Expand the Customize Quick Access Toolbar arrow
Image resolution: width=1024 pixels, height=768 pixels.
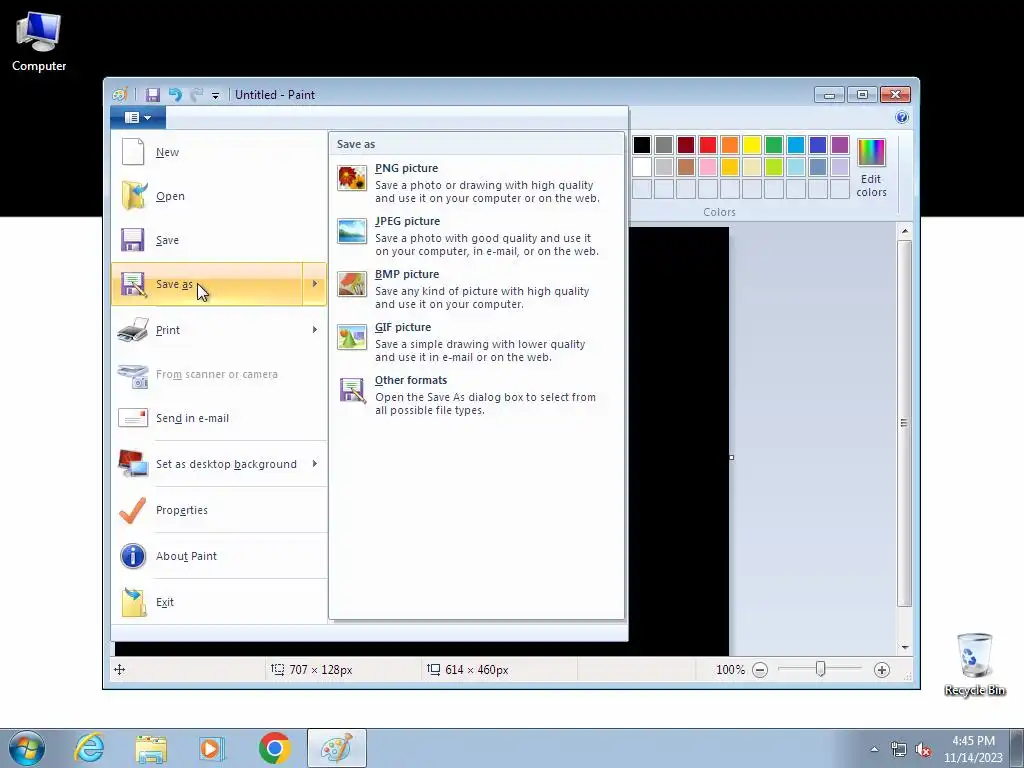pos(215,95)
